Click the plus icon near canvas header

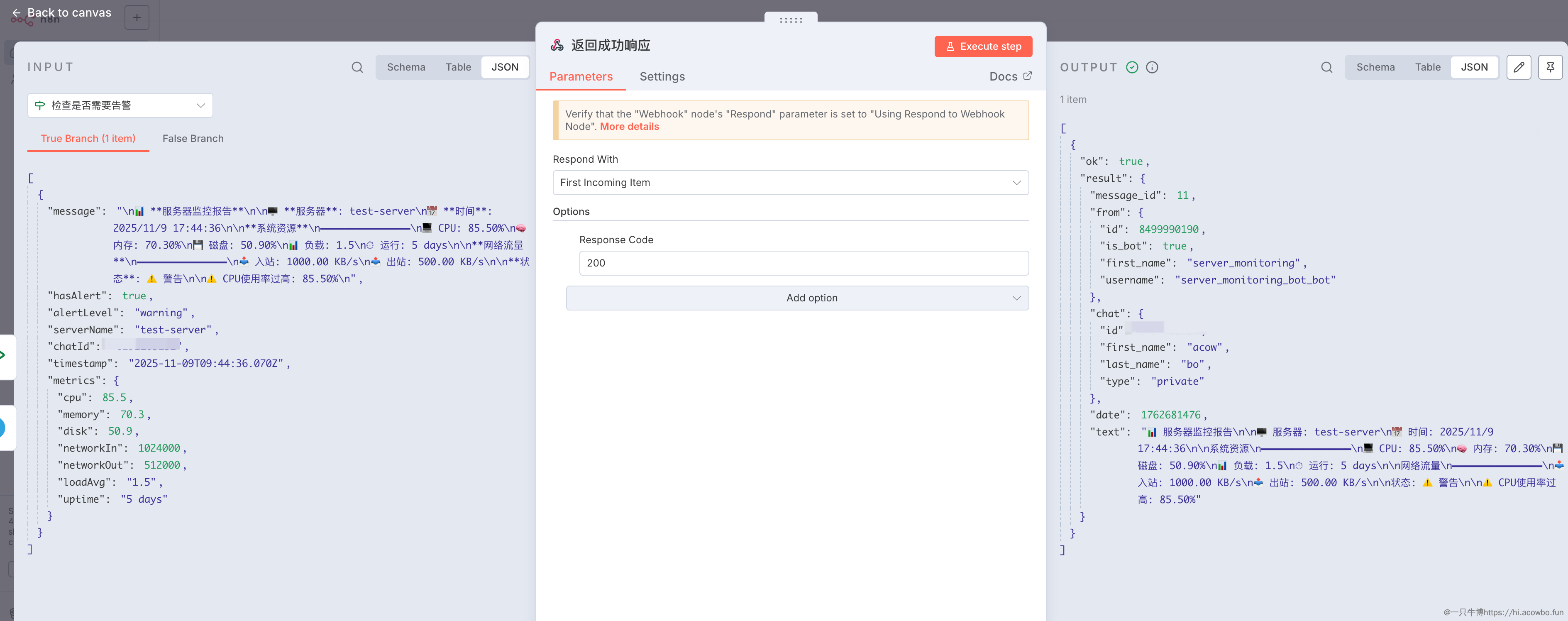coord(137,18)
